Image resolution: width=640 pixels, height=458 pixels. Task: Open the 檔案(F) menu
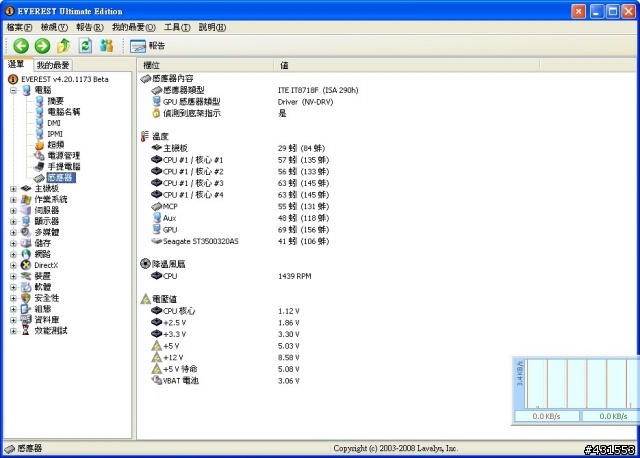(x=19, y=27)
